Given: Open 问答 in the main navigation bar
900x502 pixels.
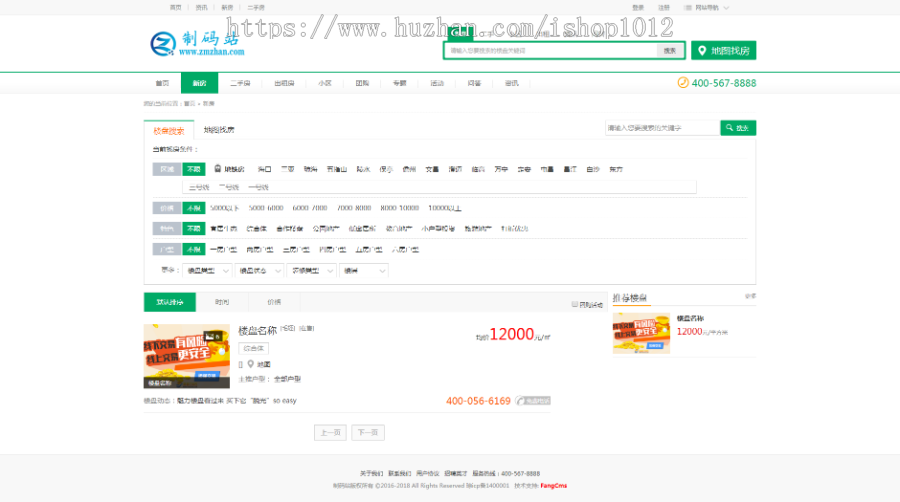Looking at the screenshot, I should tap(474, 83).
